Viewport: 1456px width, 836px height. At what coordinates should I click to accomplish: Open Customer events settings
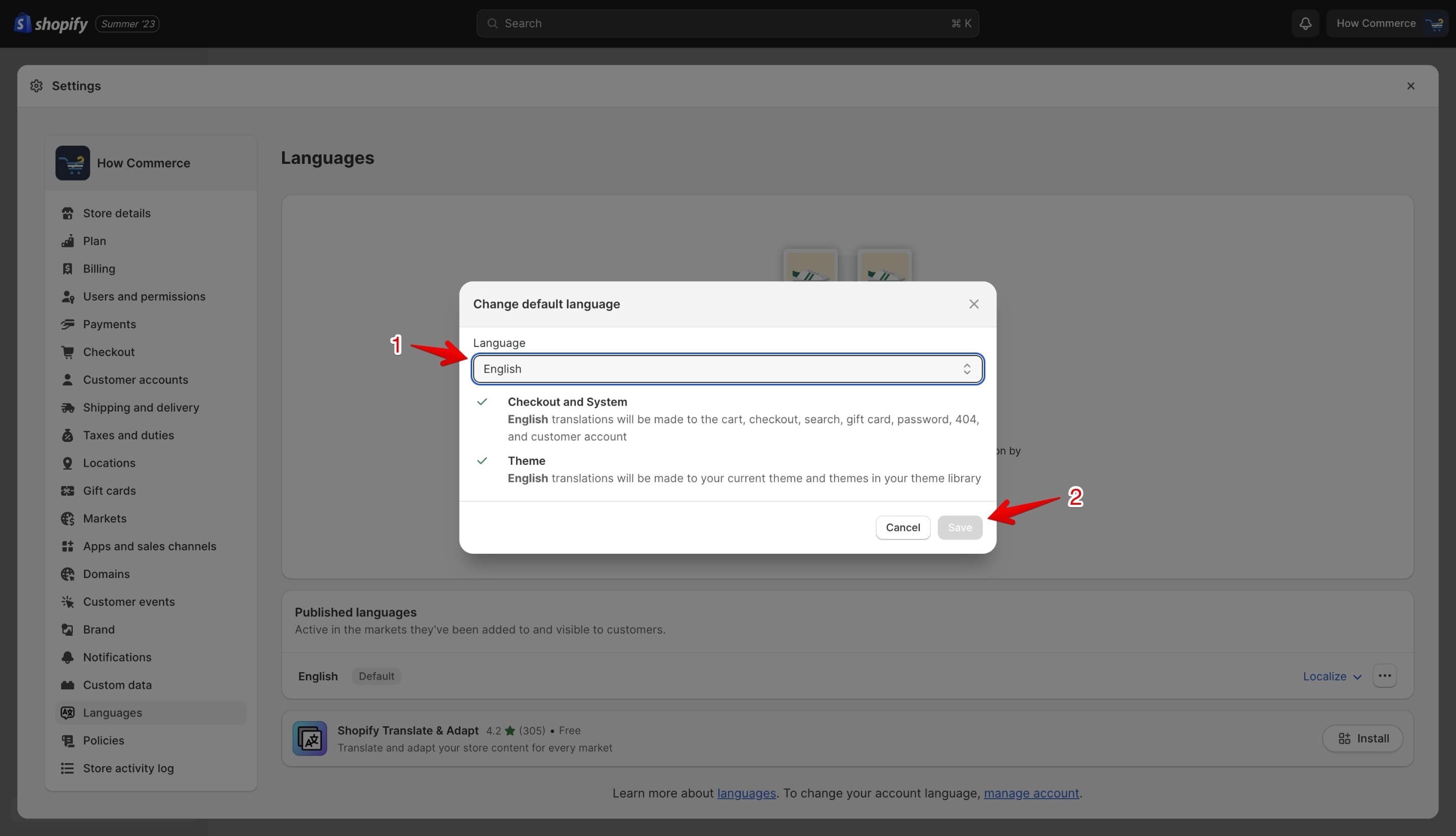pyautogui.click(x=151, y=602)
